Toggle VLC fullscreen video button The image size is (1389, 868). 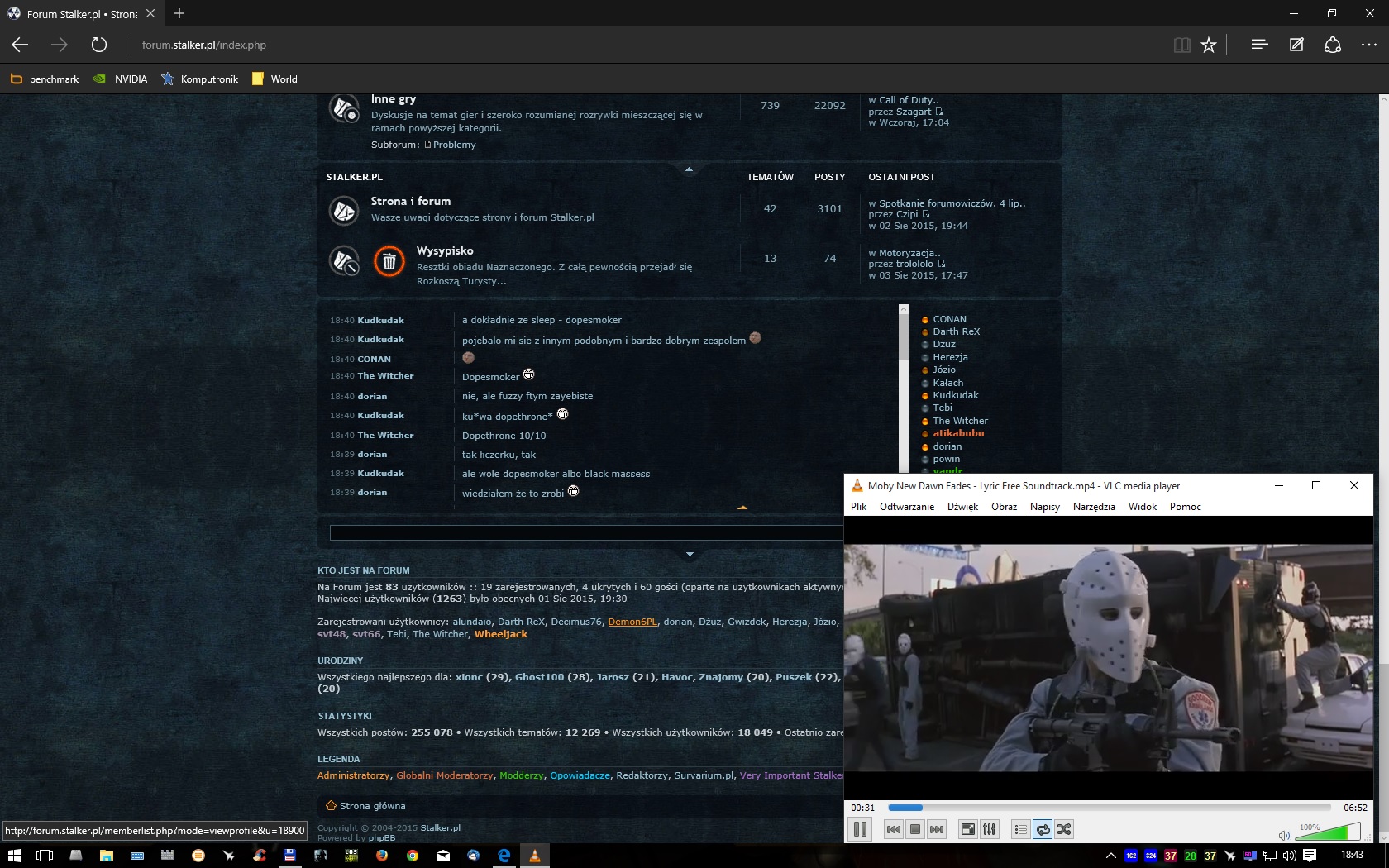point(967,829)
